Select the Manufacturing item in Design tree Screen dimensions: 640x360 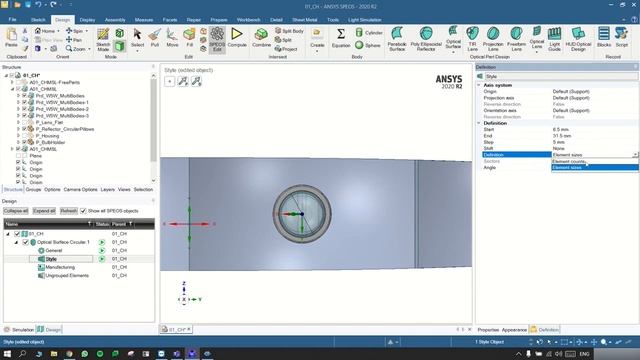tap(60, 267)
